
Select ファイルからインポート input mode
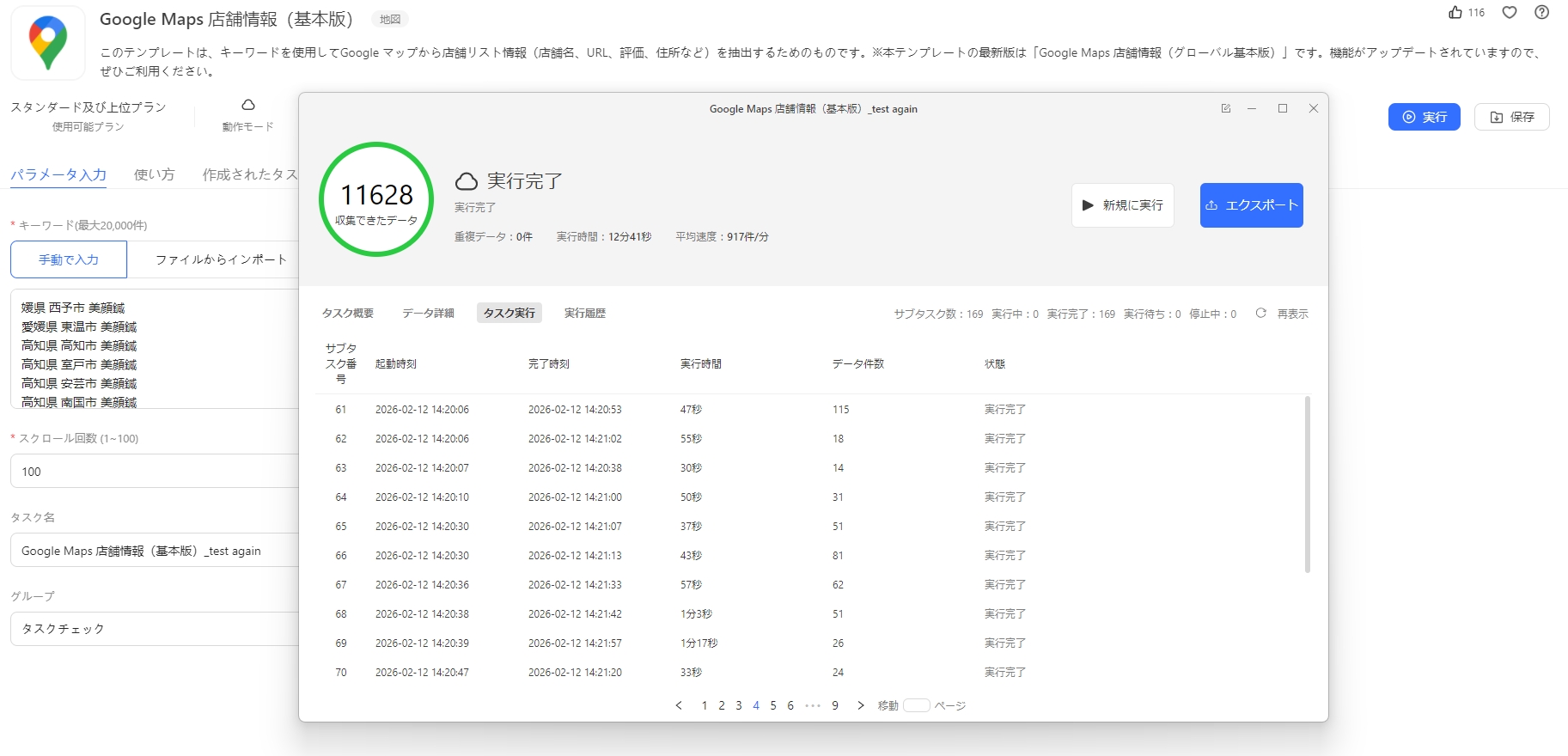coord(221,259)
